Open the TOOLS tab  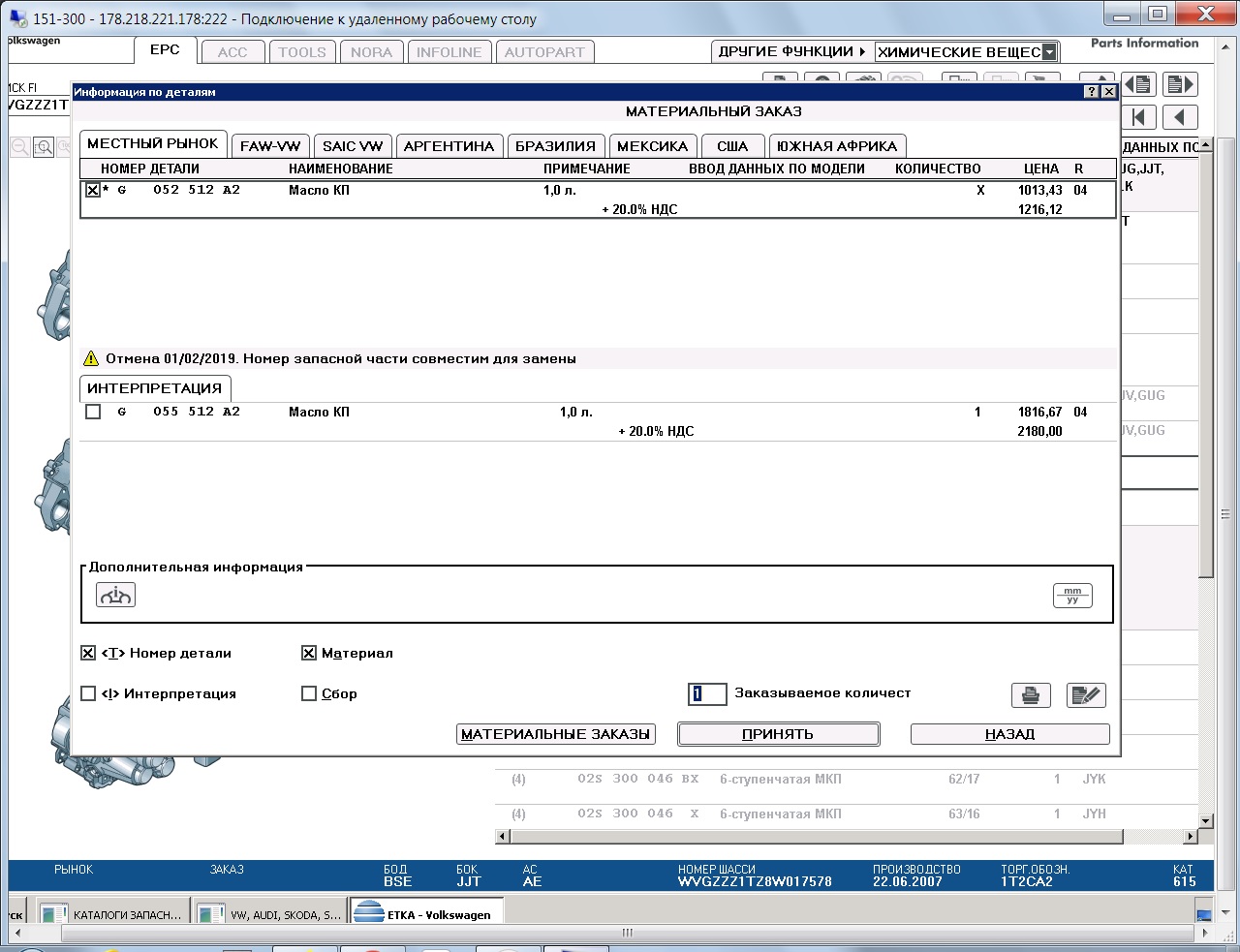click(x=302, y=52)
